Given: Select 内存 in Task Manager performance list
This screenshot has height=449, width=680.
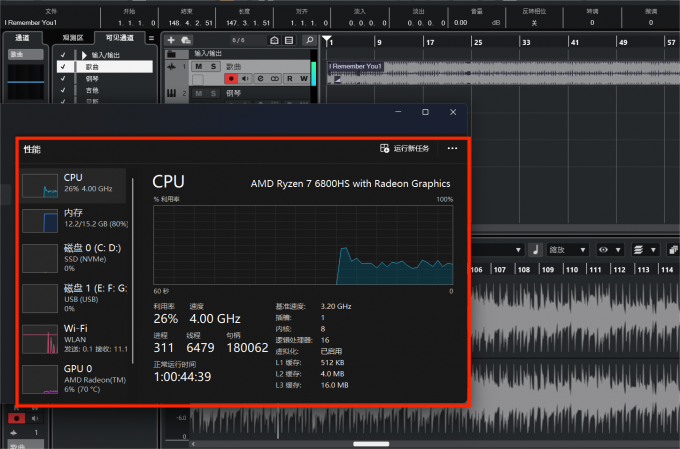Looking at the screenshot, I should click(x=75, y=220).
